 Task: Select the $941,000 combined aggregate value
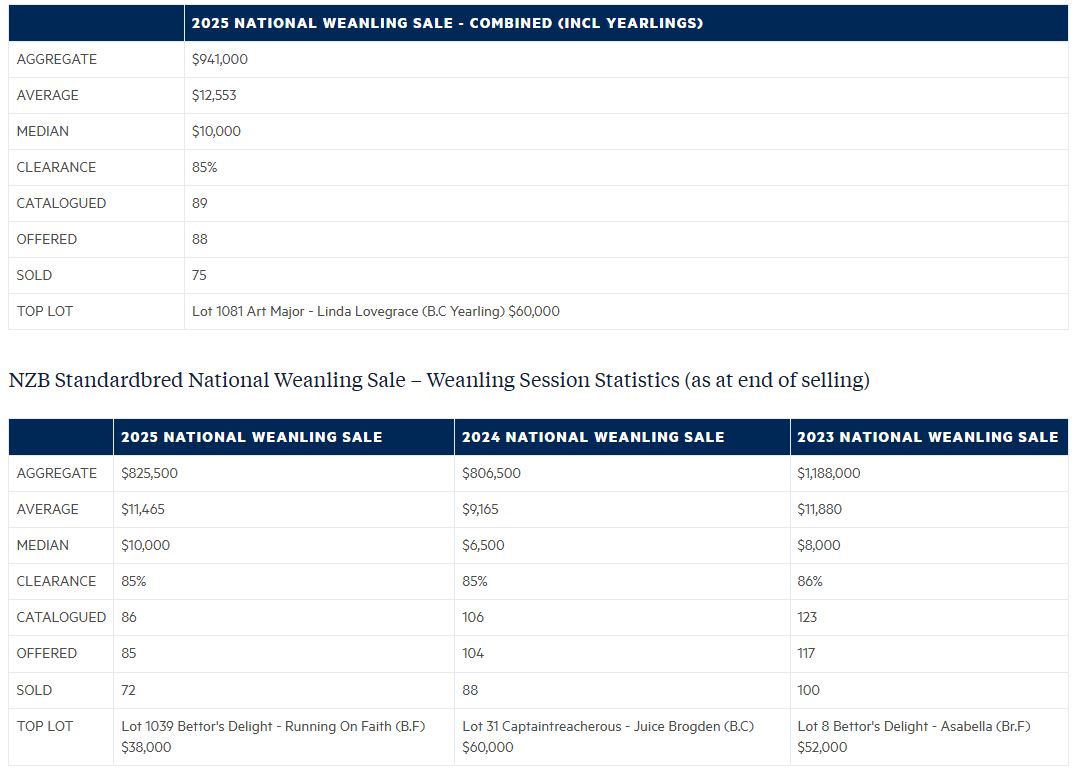coord(220,59)
